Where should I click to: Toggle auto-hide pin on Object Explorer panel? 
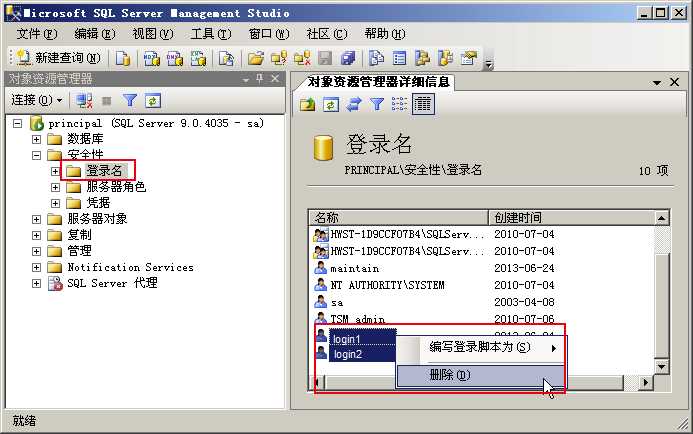coord(260,79)
